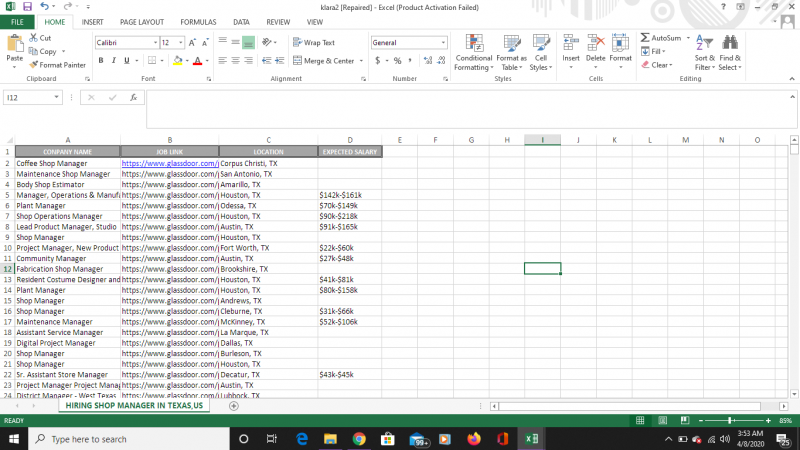Open Find & Select binoculars menu
Screen dimensions: 800x450
(x=730, y=53)
